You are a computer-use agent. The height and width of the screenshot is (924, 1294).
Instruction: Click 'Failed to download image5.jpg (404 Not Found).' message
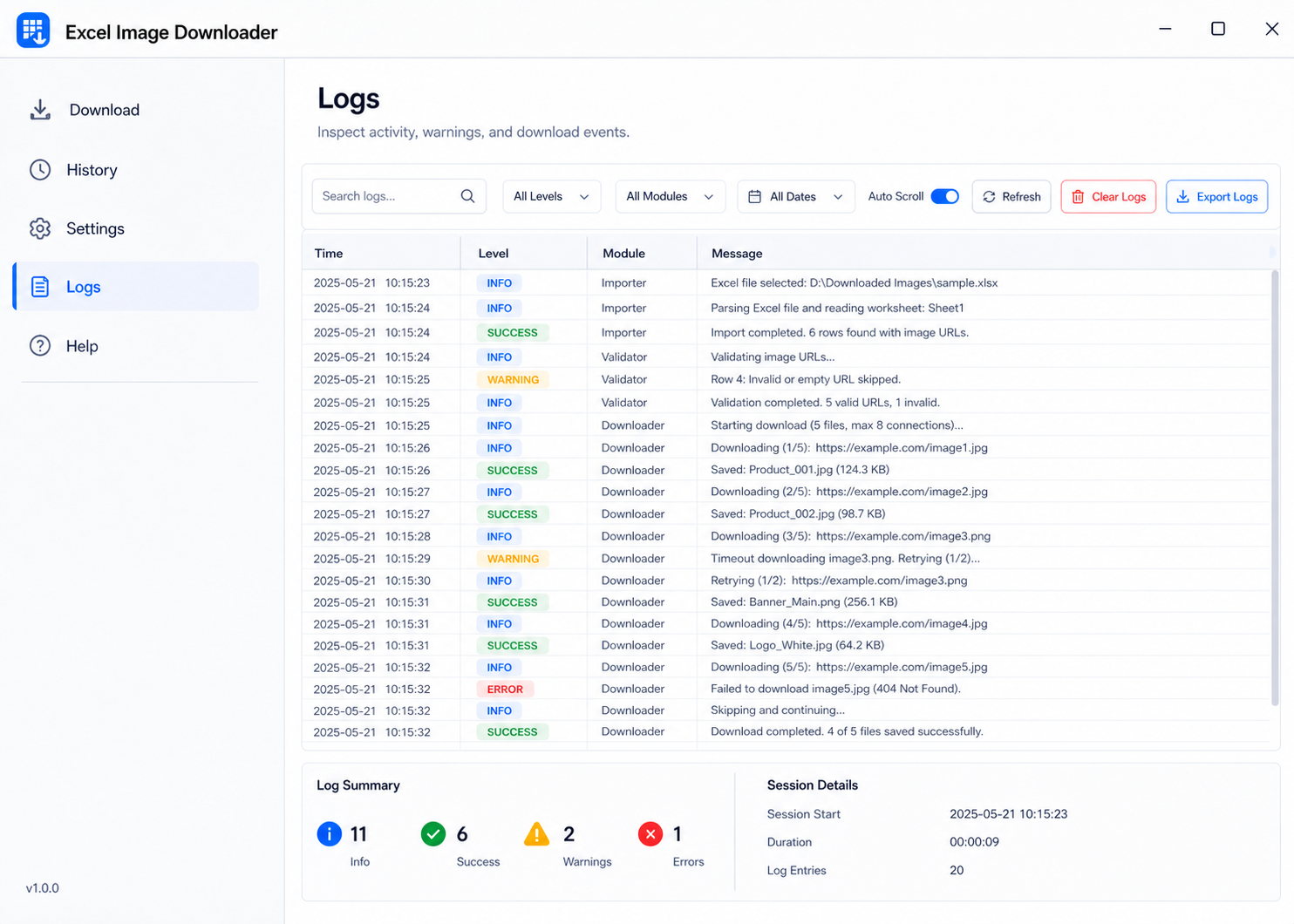[835, 689]
